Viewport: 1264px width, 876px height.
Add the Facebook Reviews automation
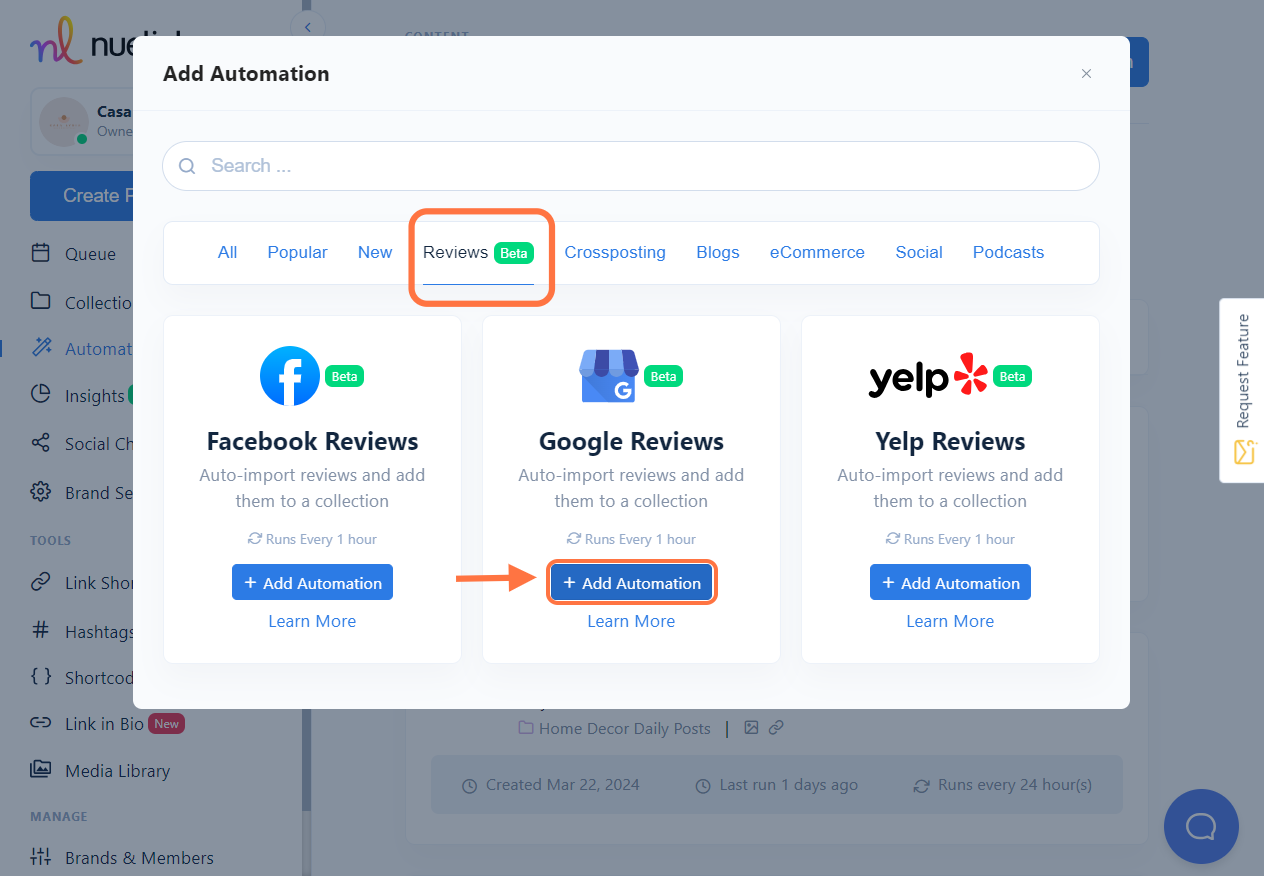coord(312,583)
